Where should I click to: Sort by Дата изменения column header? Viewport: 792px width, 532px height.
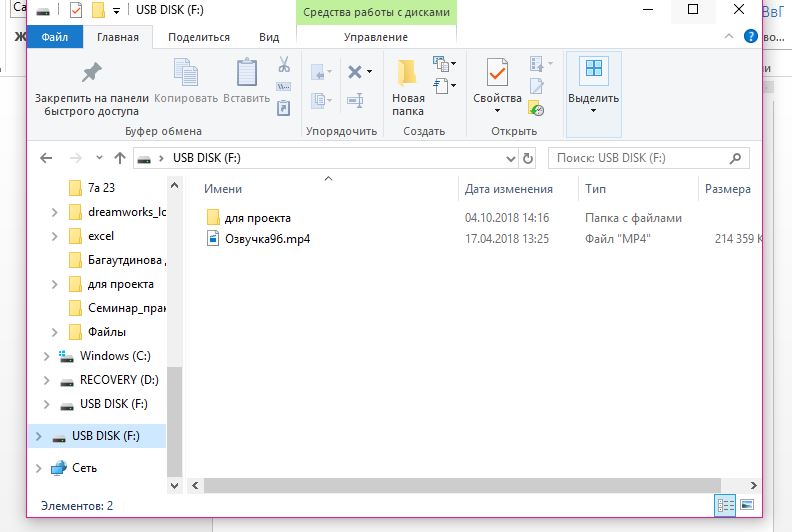pos(509,189)
